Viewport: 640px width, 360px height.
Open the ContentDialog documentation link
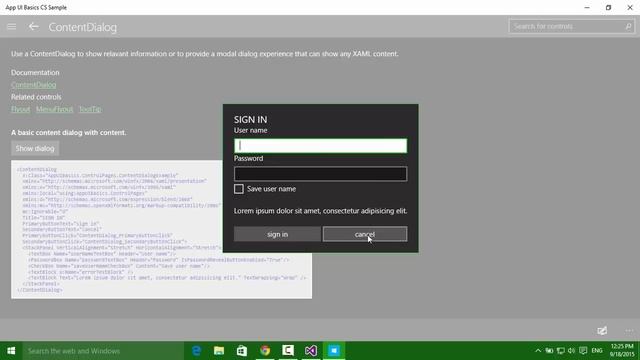coord(33,85)
